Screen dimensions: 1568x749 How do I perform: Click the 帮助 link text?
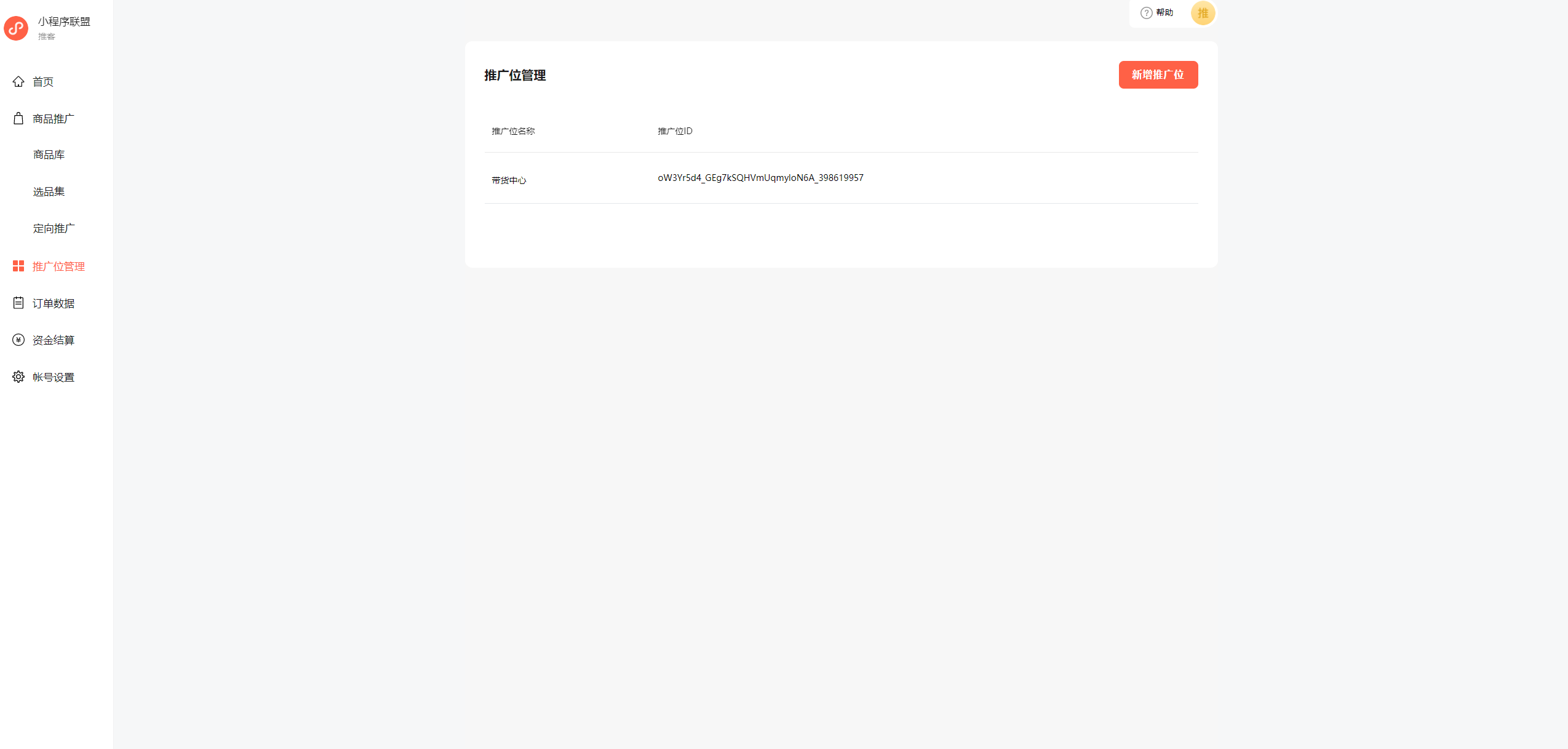[1164, 12]
